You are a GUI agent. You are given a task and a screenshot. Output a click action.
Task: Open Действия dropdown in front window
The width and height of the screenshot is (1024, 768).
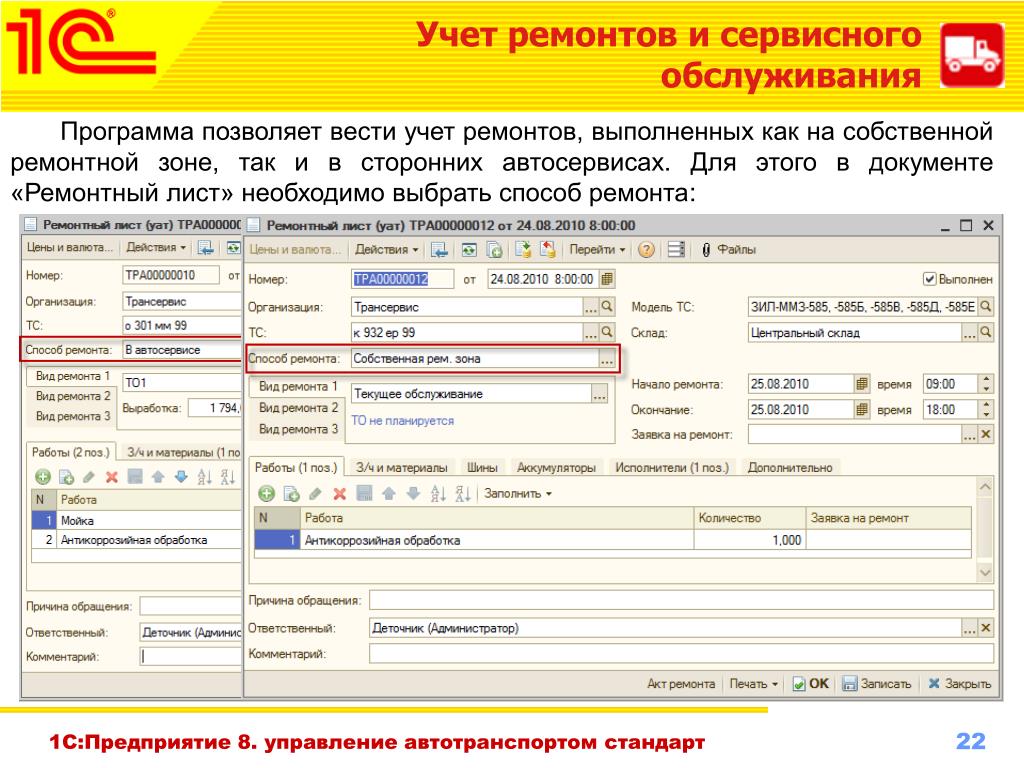coord(386,249)
